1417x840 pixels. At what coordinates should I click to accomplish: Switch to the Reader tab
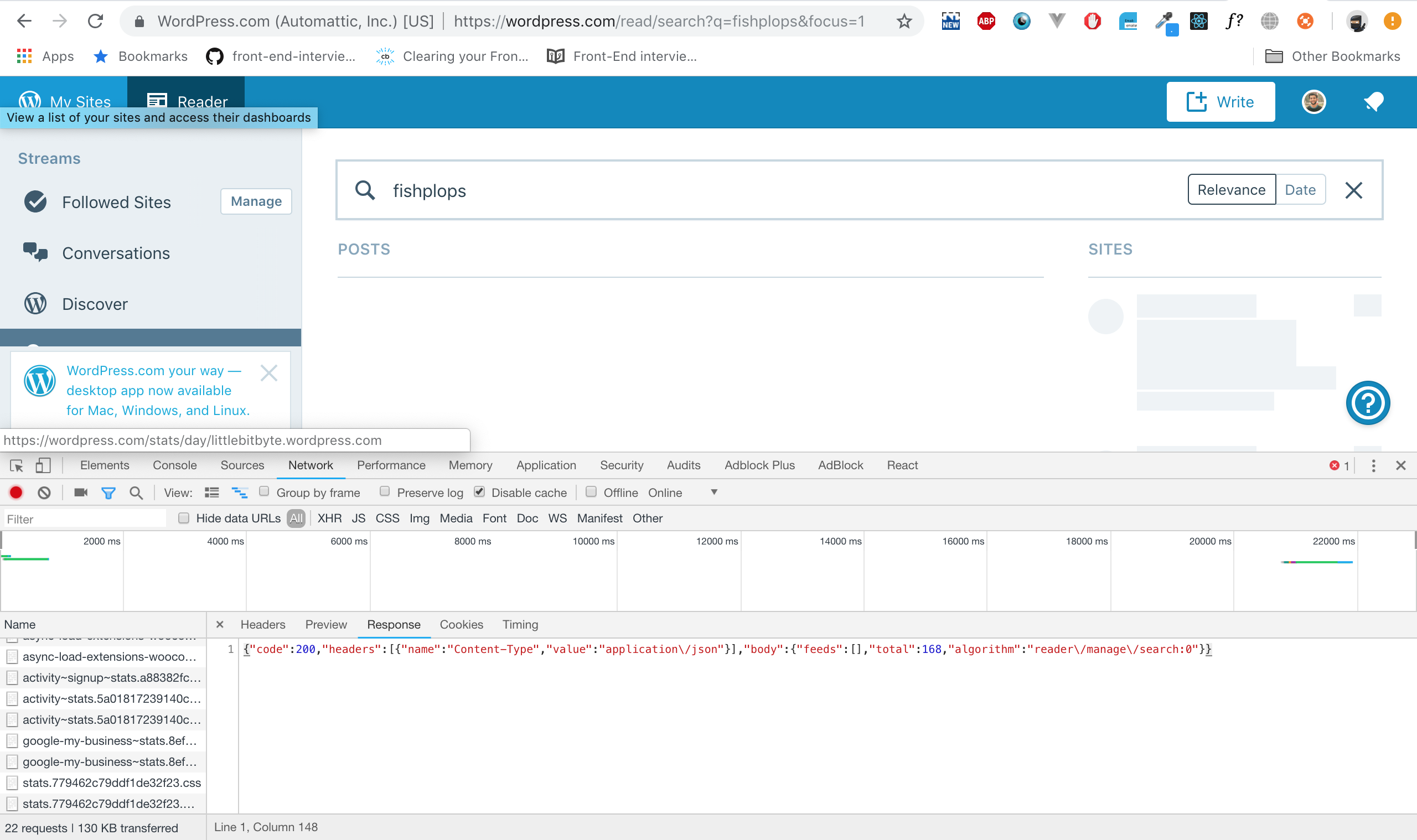[x=186, y=101]
